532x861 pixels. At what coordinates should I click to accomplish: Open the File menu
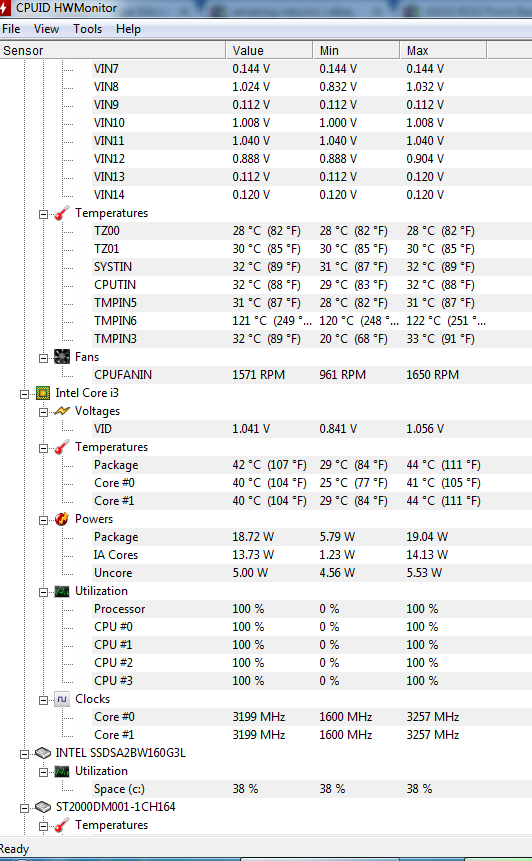click(11, 29)
